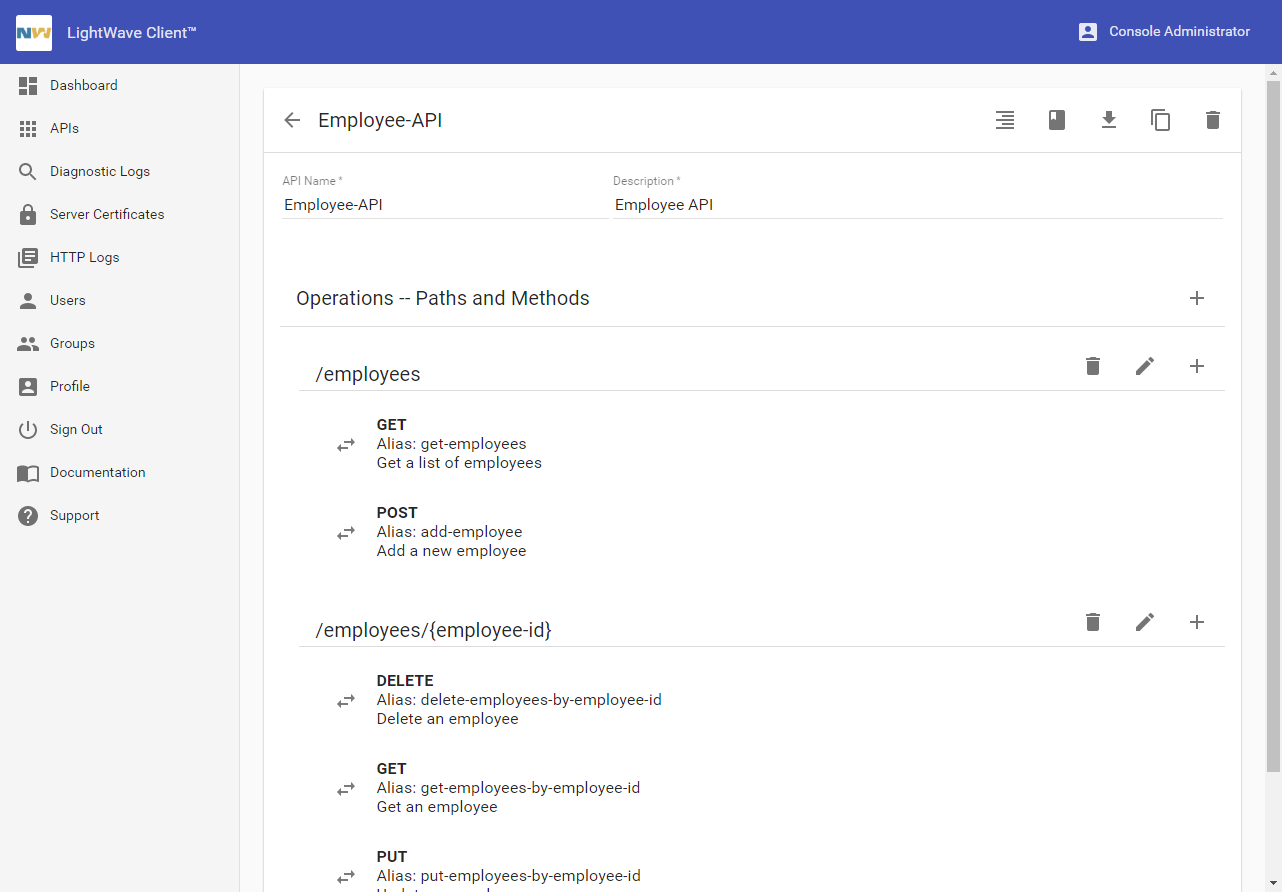Image resolution: width=1282 pixels, height=892 pixels.
Task: Open the book icon in API header
Action: tap(1056, 120)
